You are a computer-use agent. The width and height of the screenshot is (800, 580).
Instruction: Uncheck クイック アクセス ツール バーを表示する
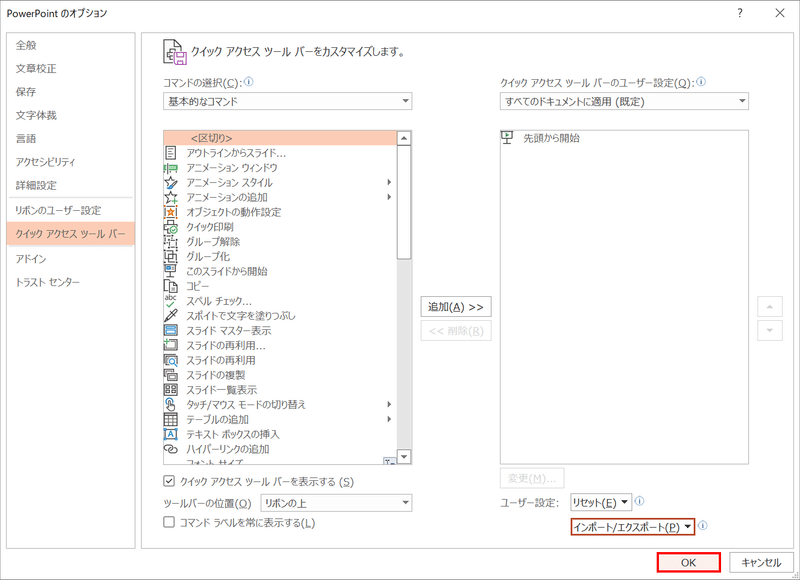tap(169, 481)
